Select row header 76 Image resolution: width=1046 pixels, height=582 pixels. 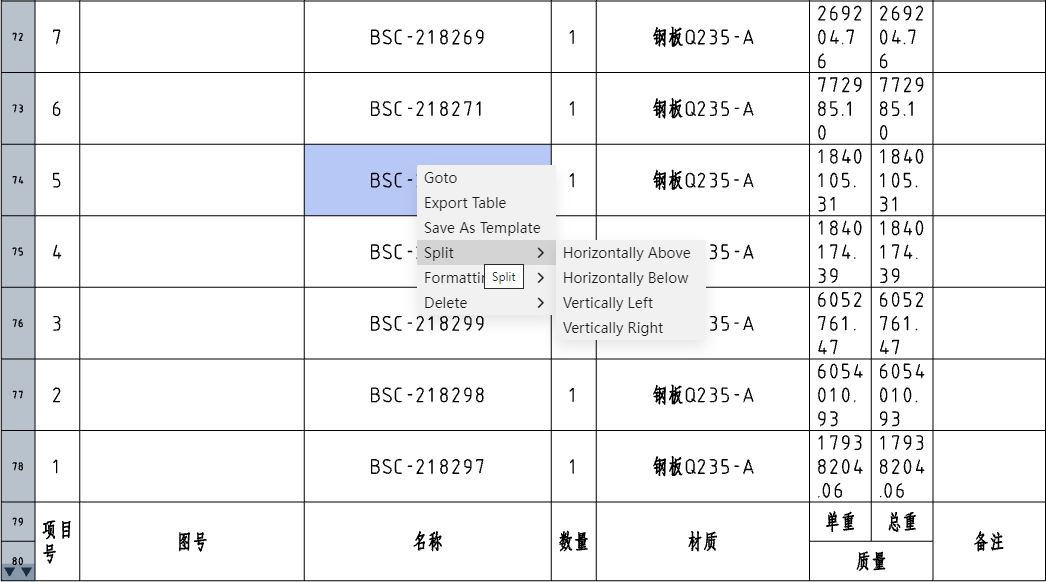[18, 324]
